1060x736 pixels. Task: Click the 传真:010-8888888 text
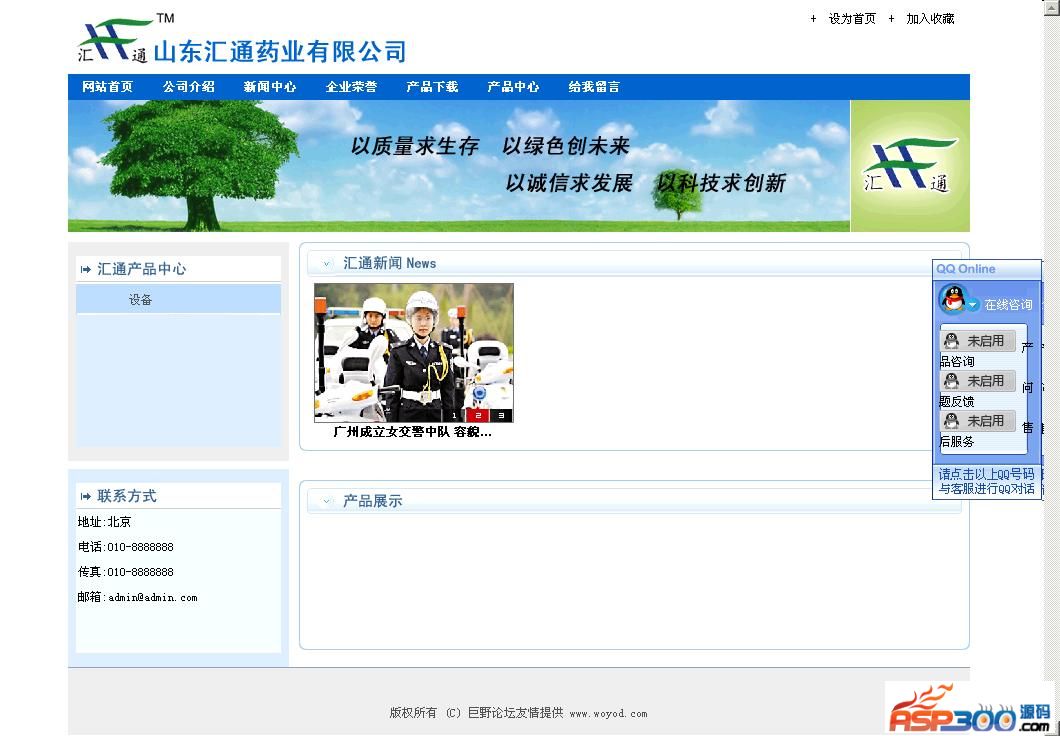coord(126,572)
